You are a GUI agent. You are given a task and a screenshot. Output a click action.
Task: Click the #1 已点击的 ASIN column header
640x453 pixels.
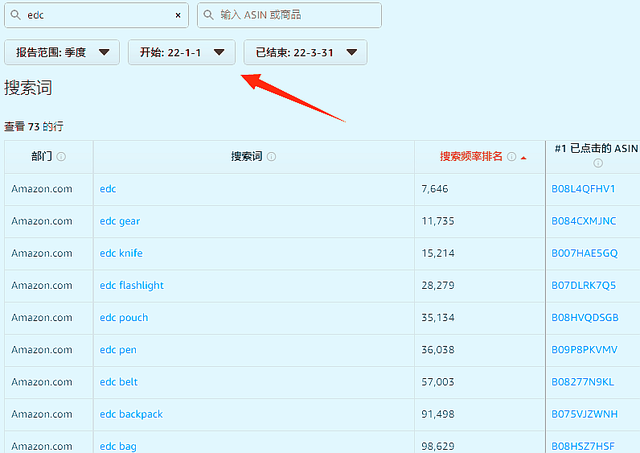596,149
